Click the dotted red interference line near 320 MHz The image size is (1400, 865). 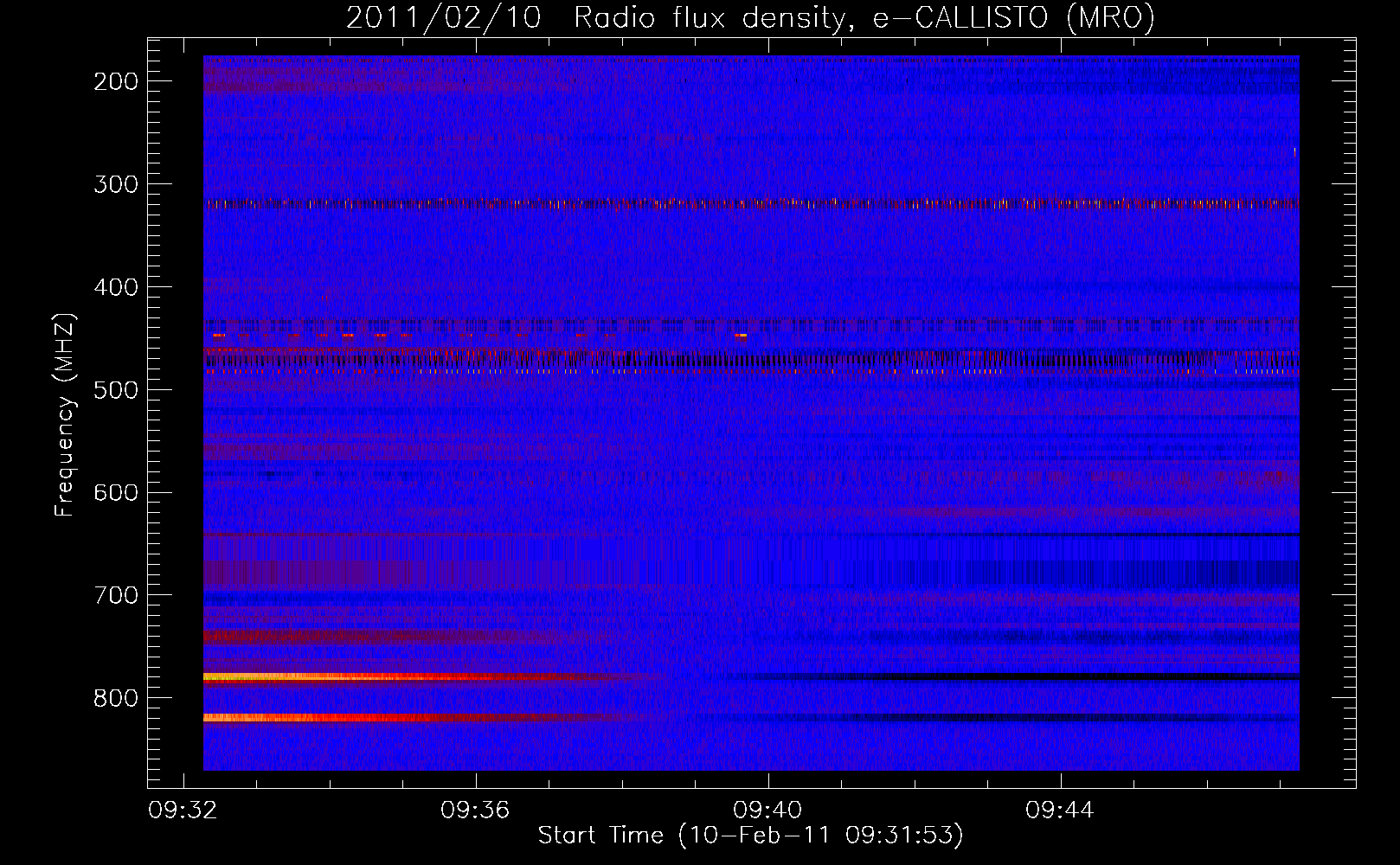coord(751,205)
